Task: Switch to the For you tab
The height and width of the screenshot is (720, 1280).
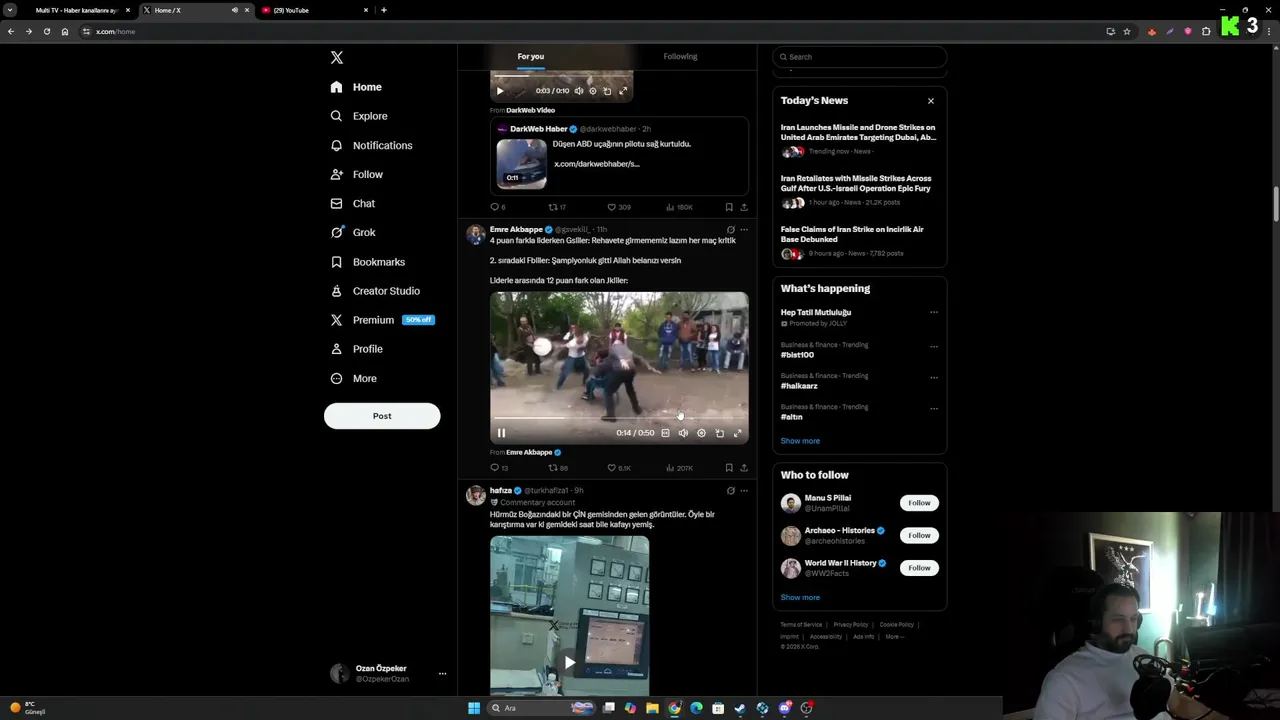Action: 531,57
